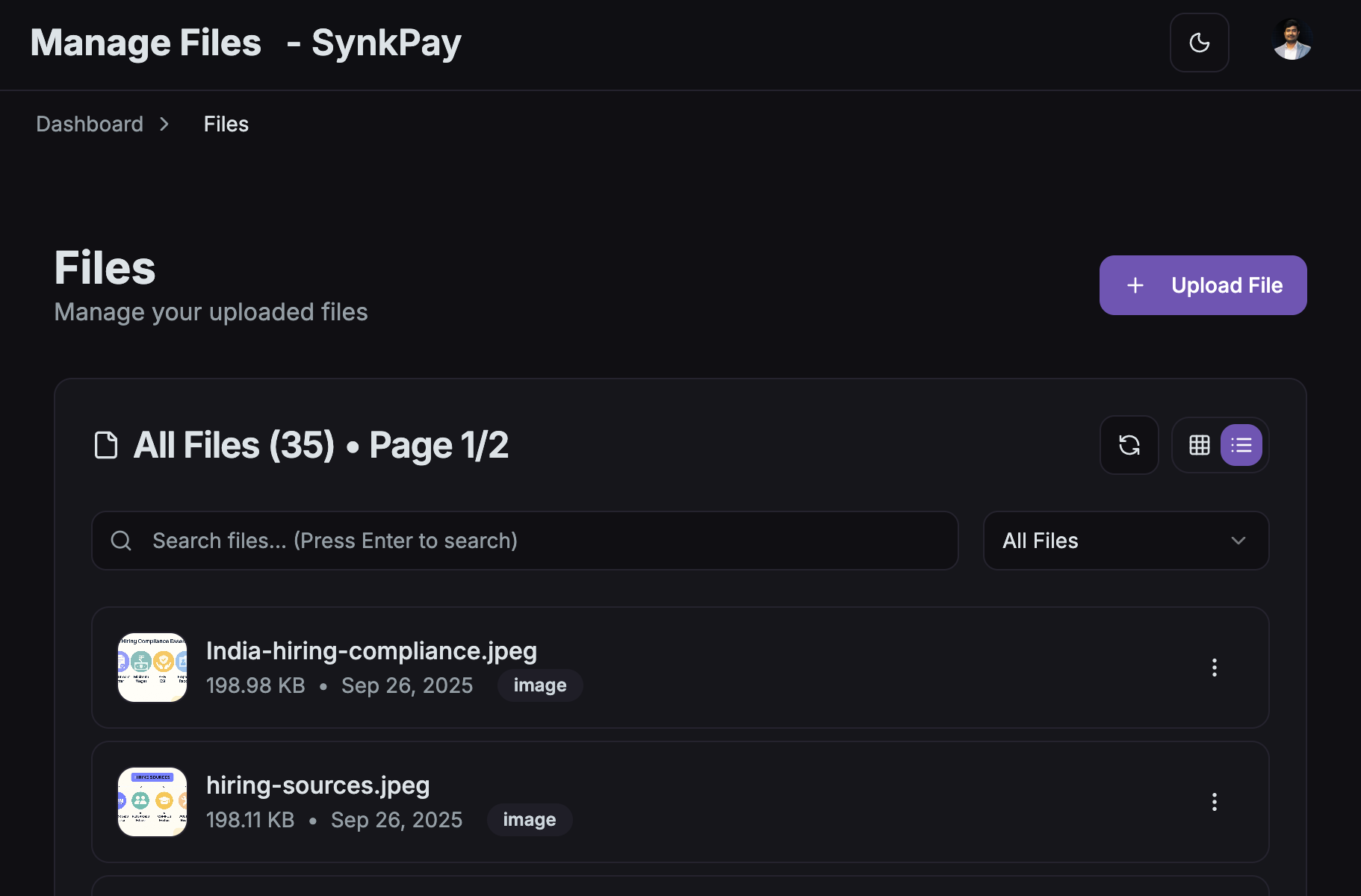The width and height of the screenshot is (1361, 896).
Task: Click the Upload File button
Action: pos(1203,285)
